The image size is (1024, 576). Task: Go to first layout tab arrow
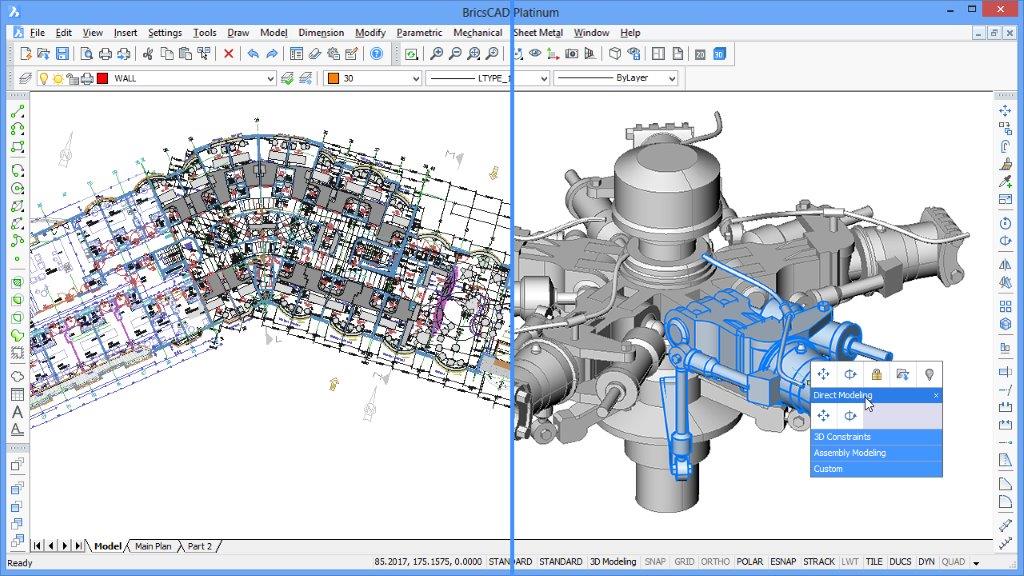click(x=37, y=546)
